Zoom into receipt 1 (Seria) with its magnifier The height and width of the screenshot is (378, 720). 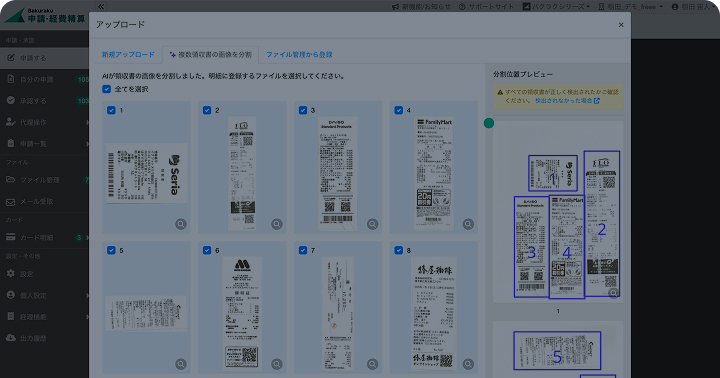(x=181, y=224)
